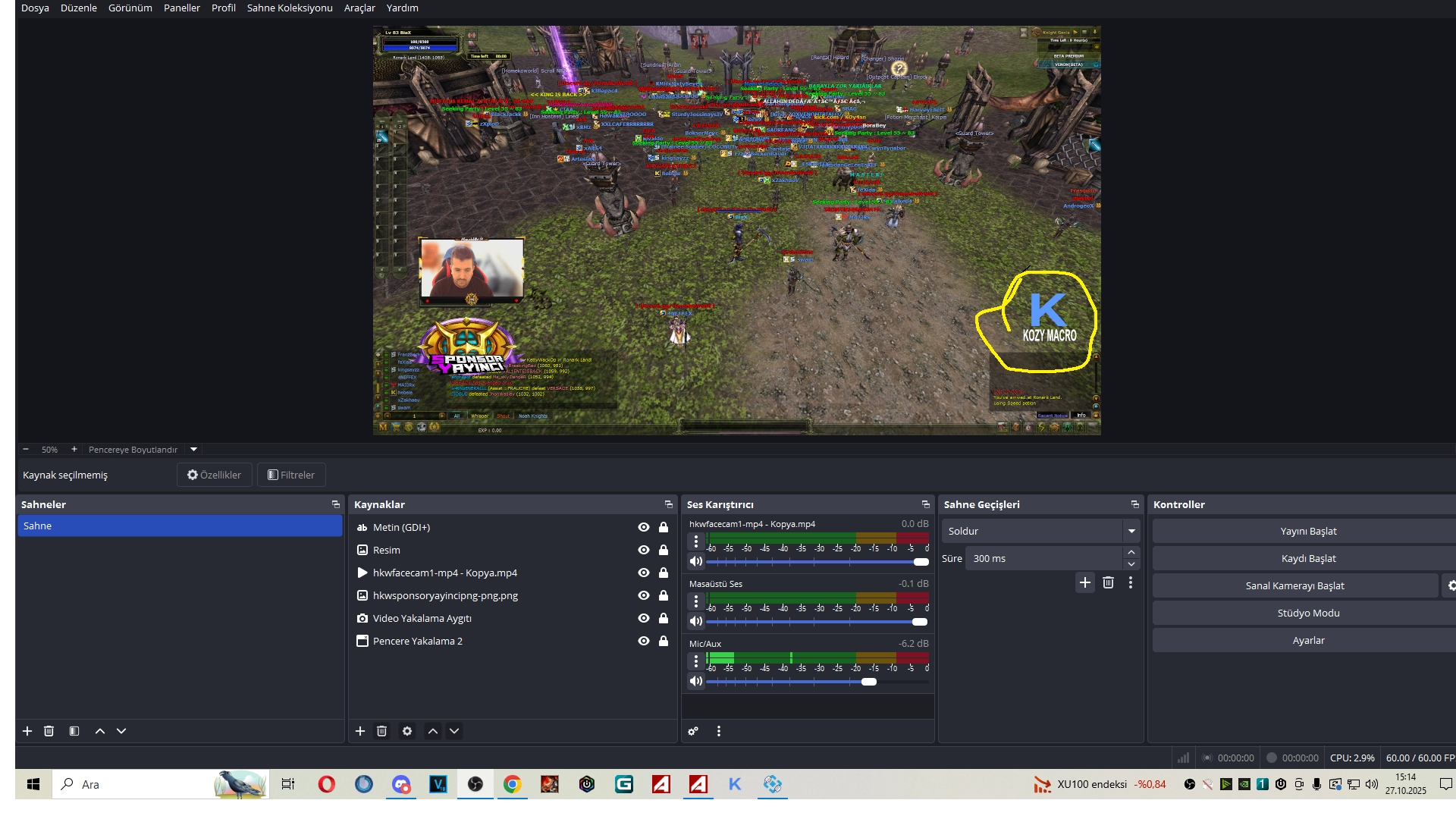This screenshot has width=1456, height=819.
Task: Open the Sahne Koleksiyonu menu
Action: 290,8
